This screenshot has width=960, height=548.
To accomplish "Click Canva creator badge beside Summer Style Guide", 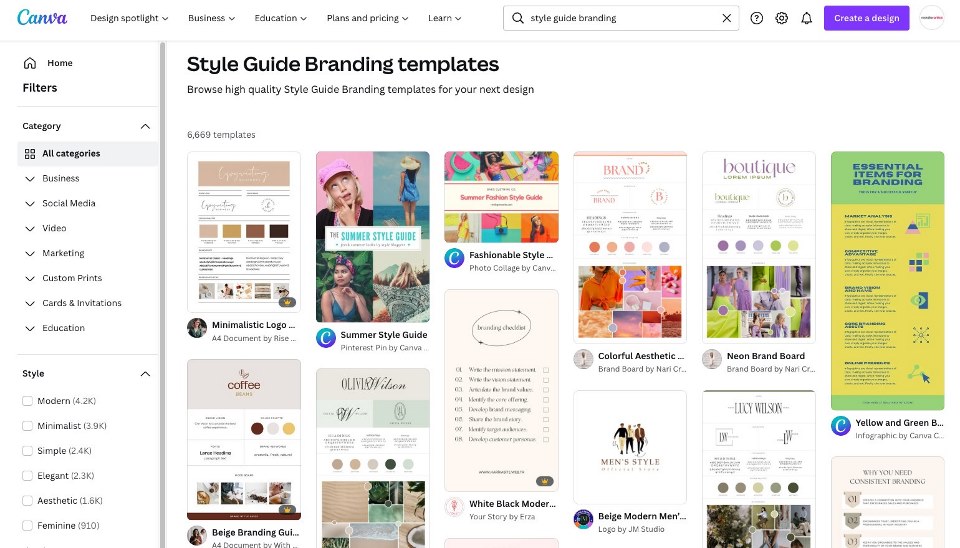I will click(x=326, y=338).
